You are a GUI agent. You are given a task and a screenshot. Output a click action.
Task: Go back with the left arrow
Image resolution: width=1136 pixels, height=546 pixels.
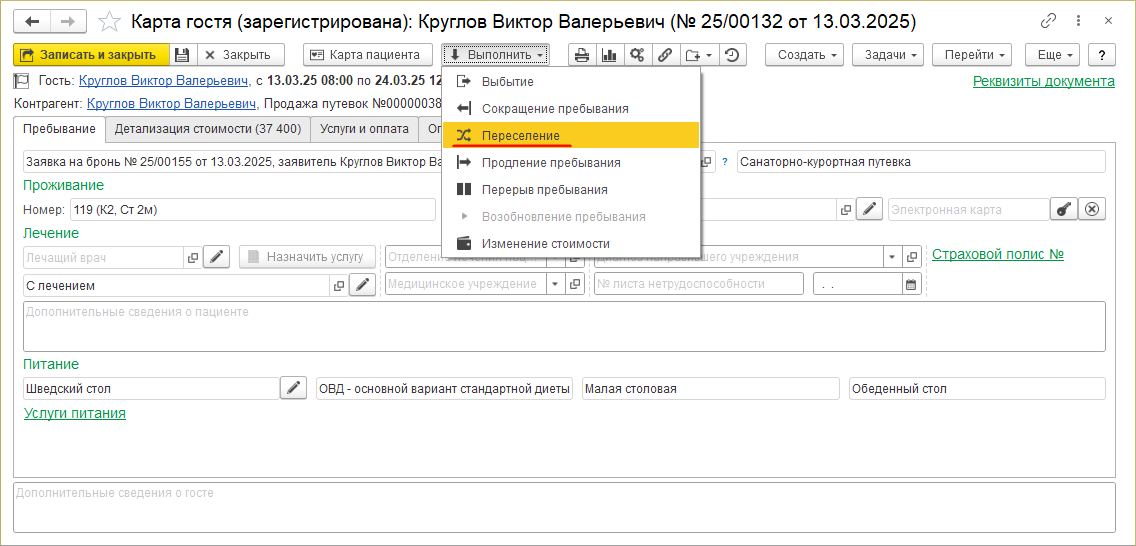pyautogui.click(x=33, y=21)
